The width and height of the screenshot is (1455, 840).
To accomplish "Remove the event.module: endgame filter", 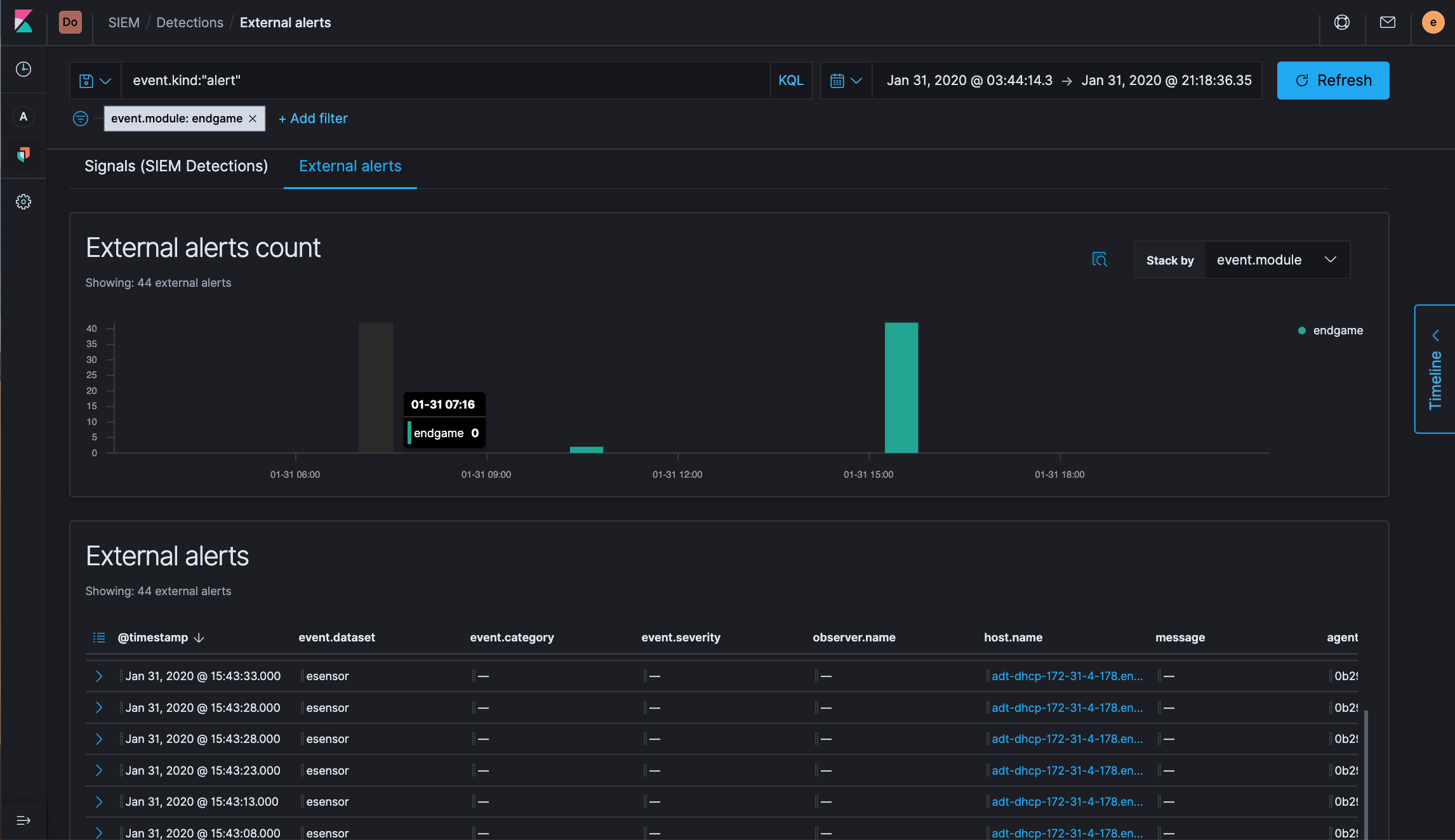I will point(253,119).
